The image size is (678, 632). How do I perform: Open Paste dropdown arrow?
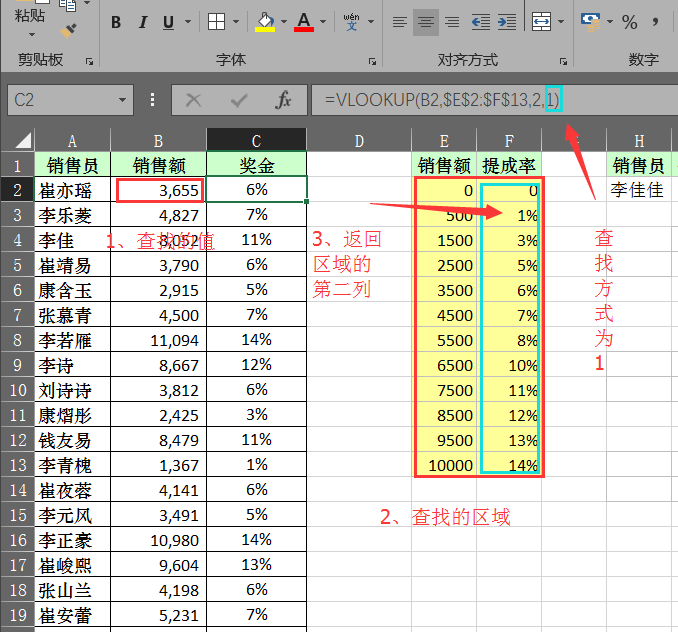click(31, 35)
